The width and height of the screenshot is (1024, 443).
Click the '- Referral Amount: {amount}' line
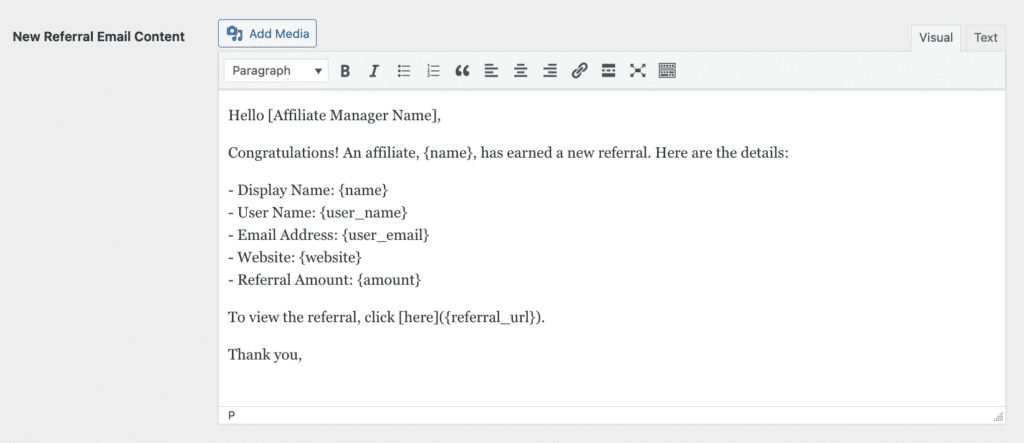pos(325,280)
